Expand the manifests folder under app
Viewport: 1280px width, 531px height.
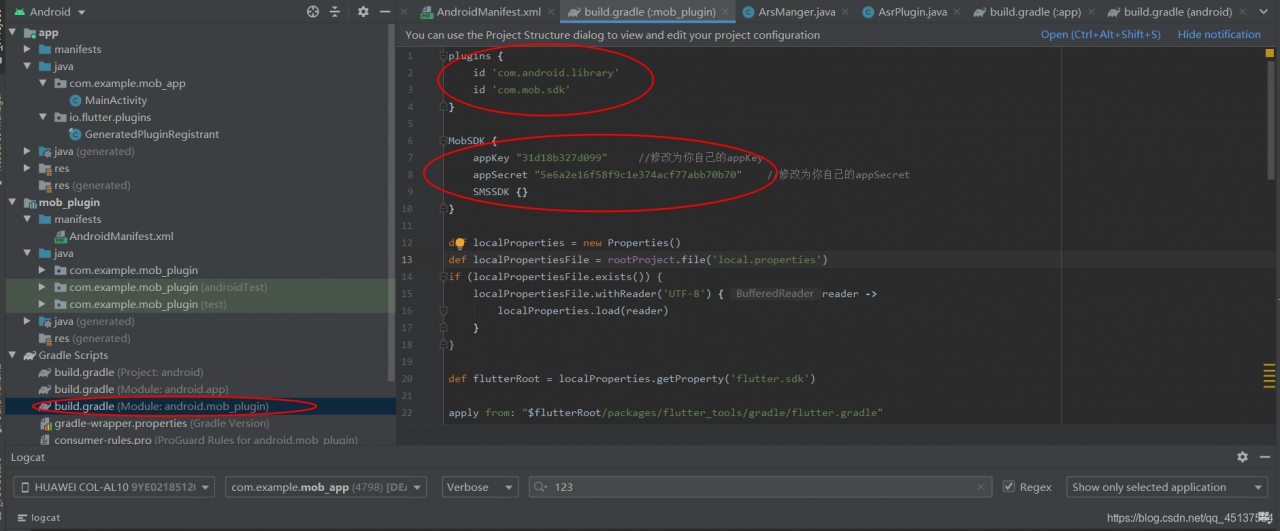27,49
